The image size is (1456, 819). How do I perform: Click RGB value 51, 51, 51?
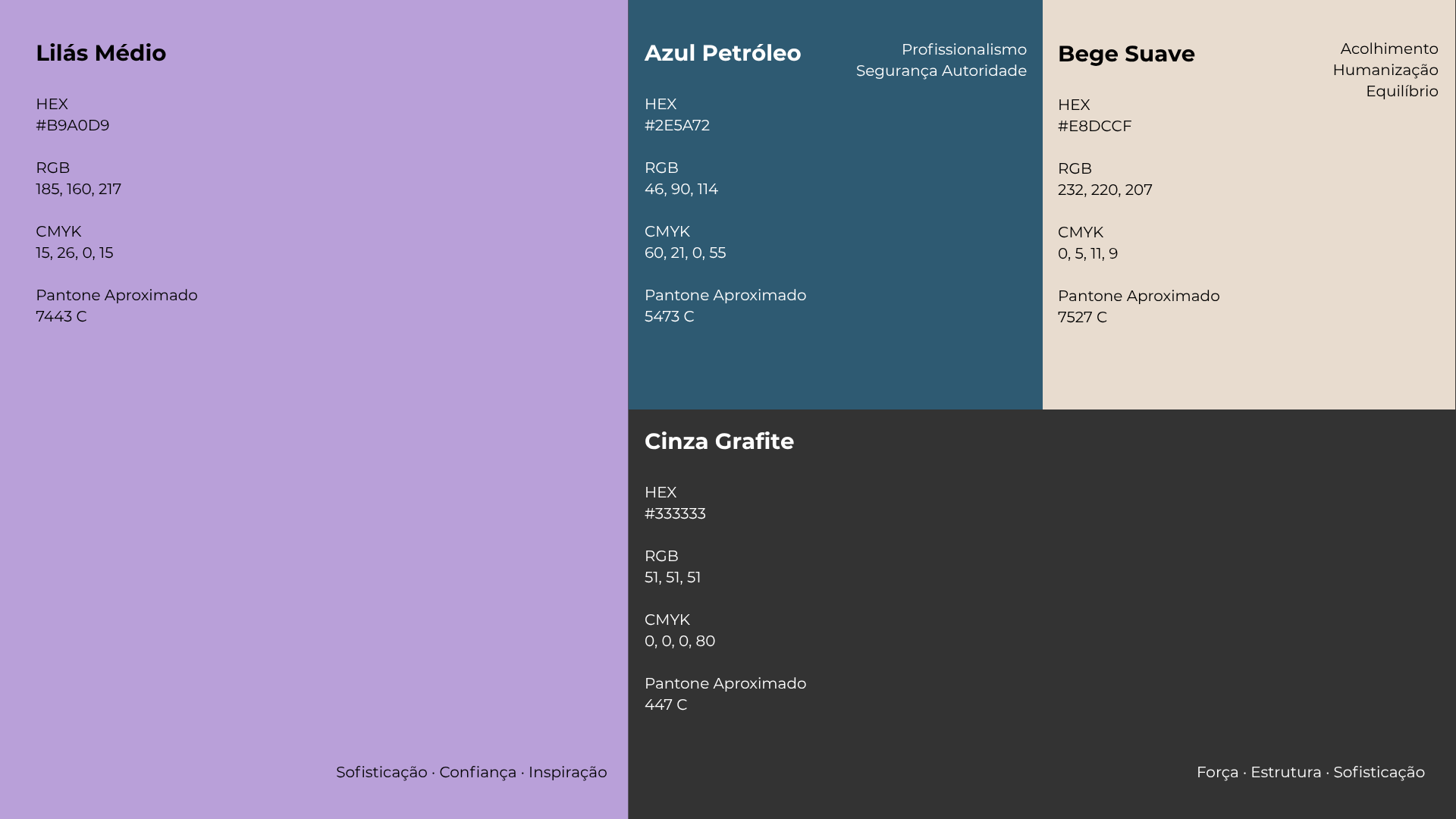click(672, 577)
